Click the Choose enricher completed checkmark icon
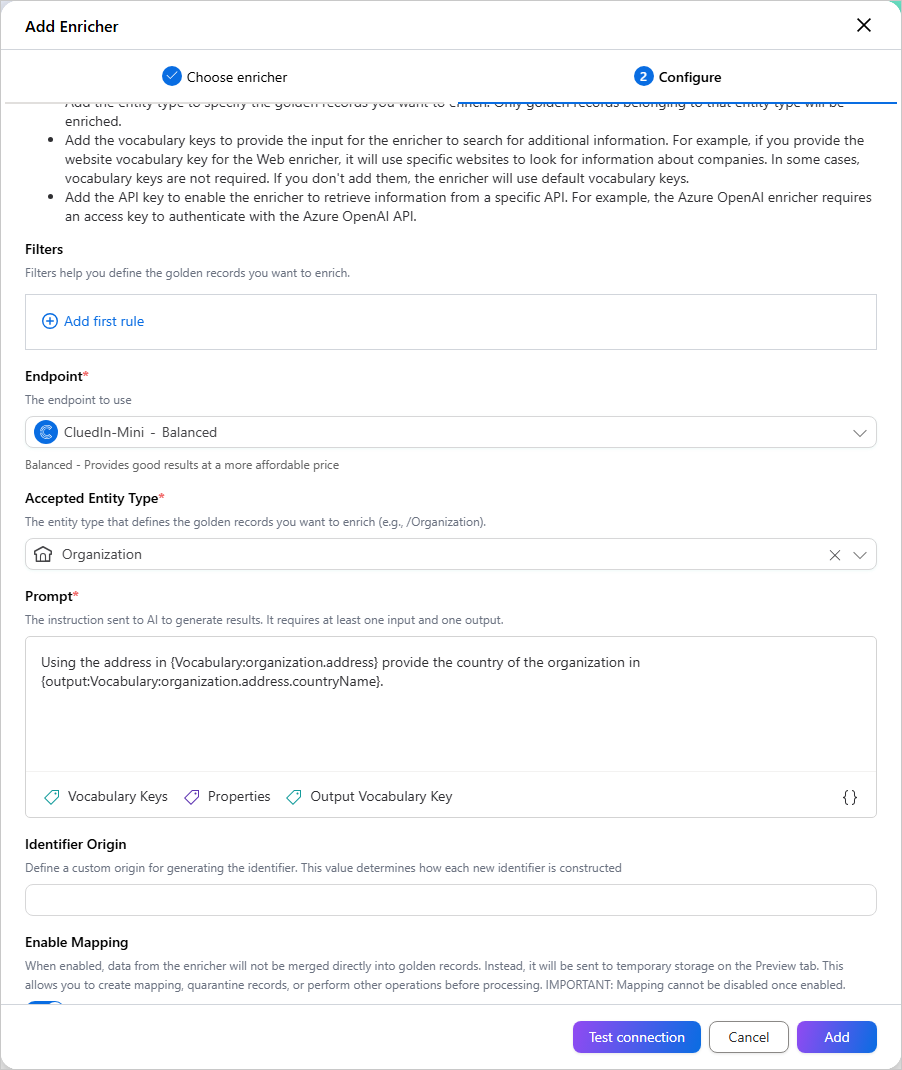The image size is (902, 1070). tap(172, 76)
